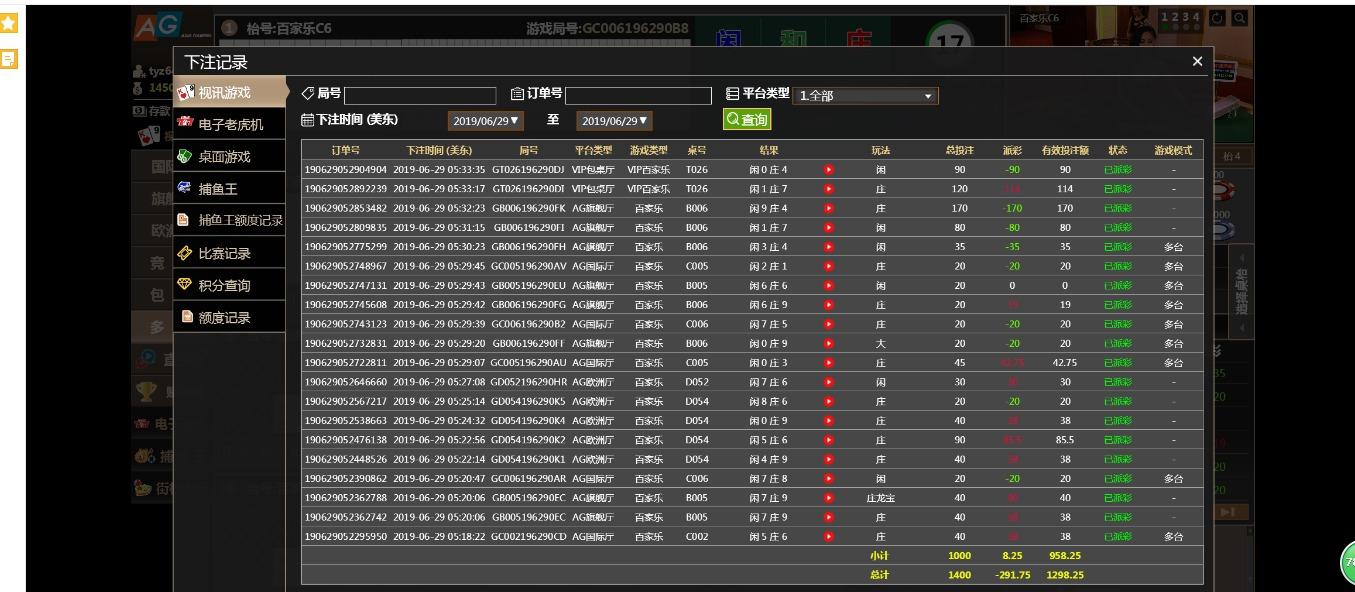Image resolution: width=1355 pixels, height=592 pixels.
Task: Open the end date picker after 至
Action: click(615, 121)
